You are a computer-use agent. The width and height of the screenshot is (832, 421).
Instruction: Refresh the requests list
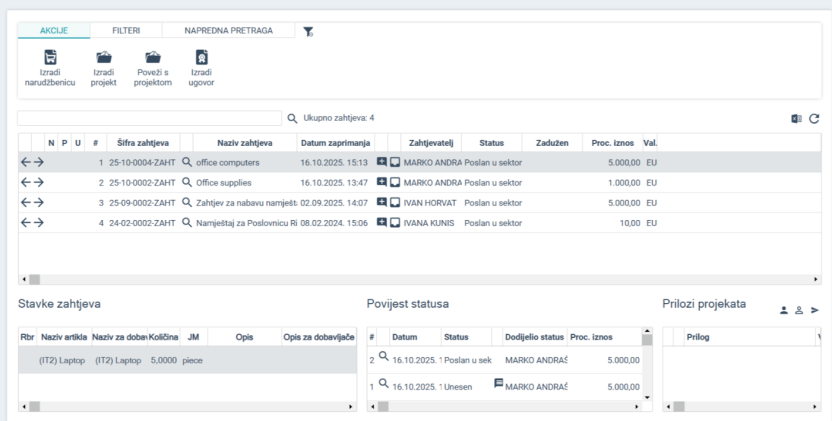814,119
